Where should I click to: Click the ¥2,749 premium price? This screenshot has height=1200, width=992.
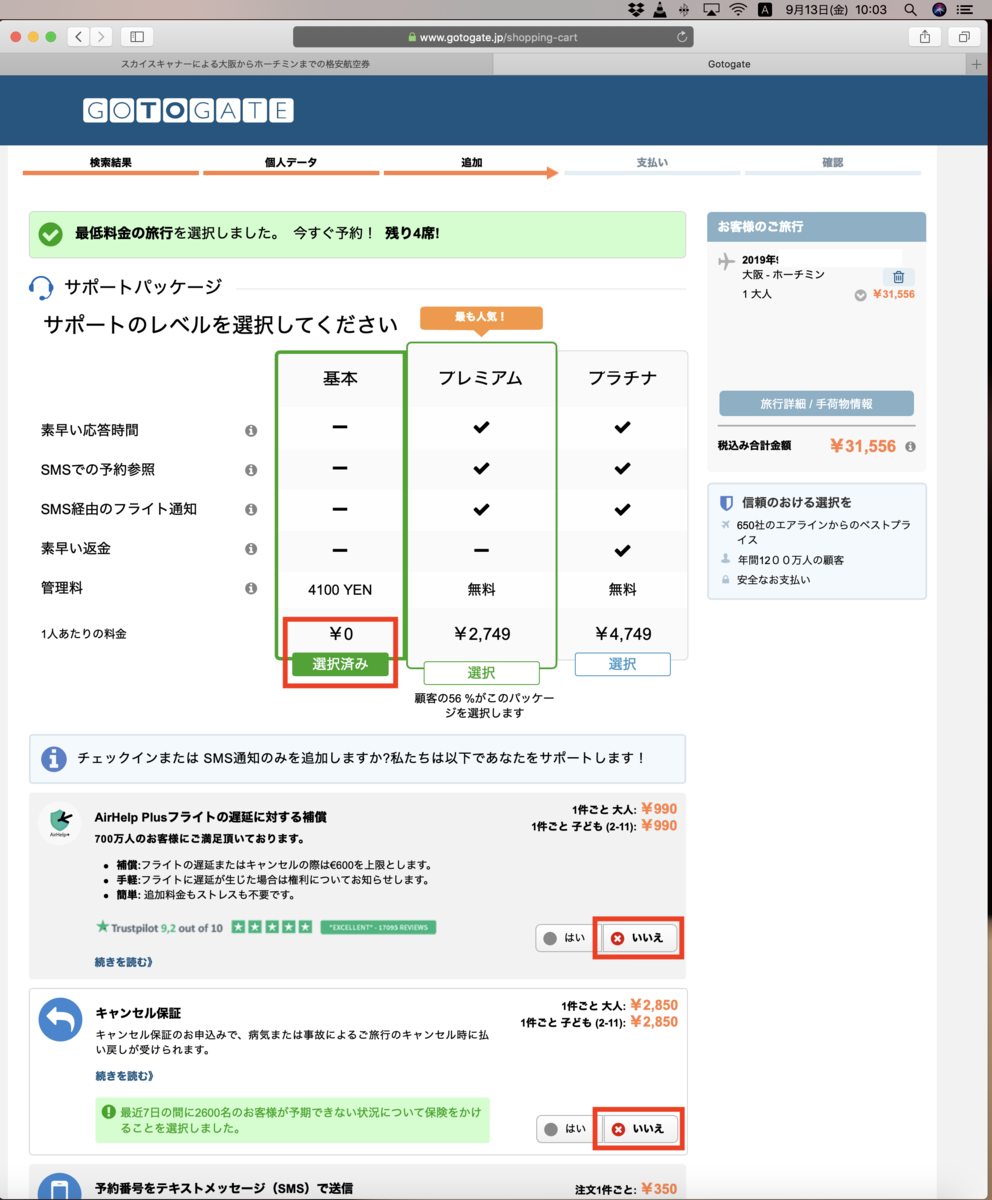[481, 633]
